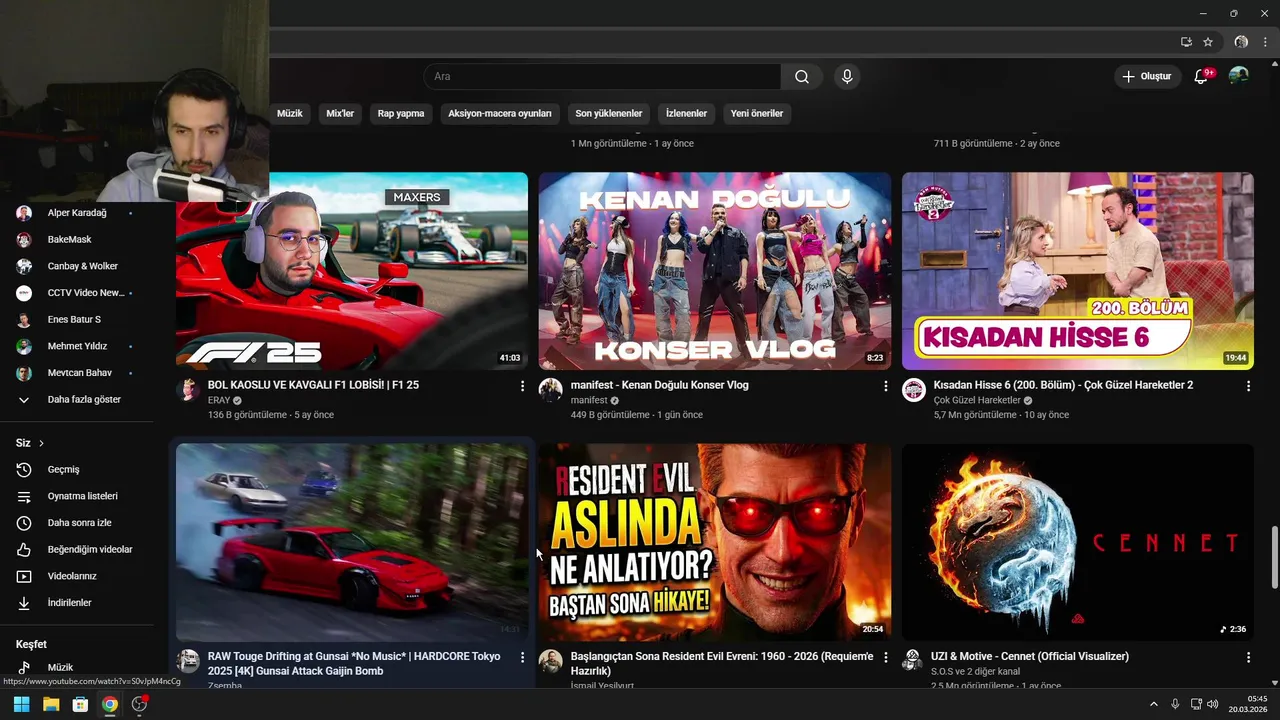Viewport: 1280px width, 720px height.
Task: Open Zsemba channel avatar
Action: 188,661
